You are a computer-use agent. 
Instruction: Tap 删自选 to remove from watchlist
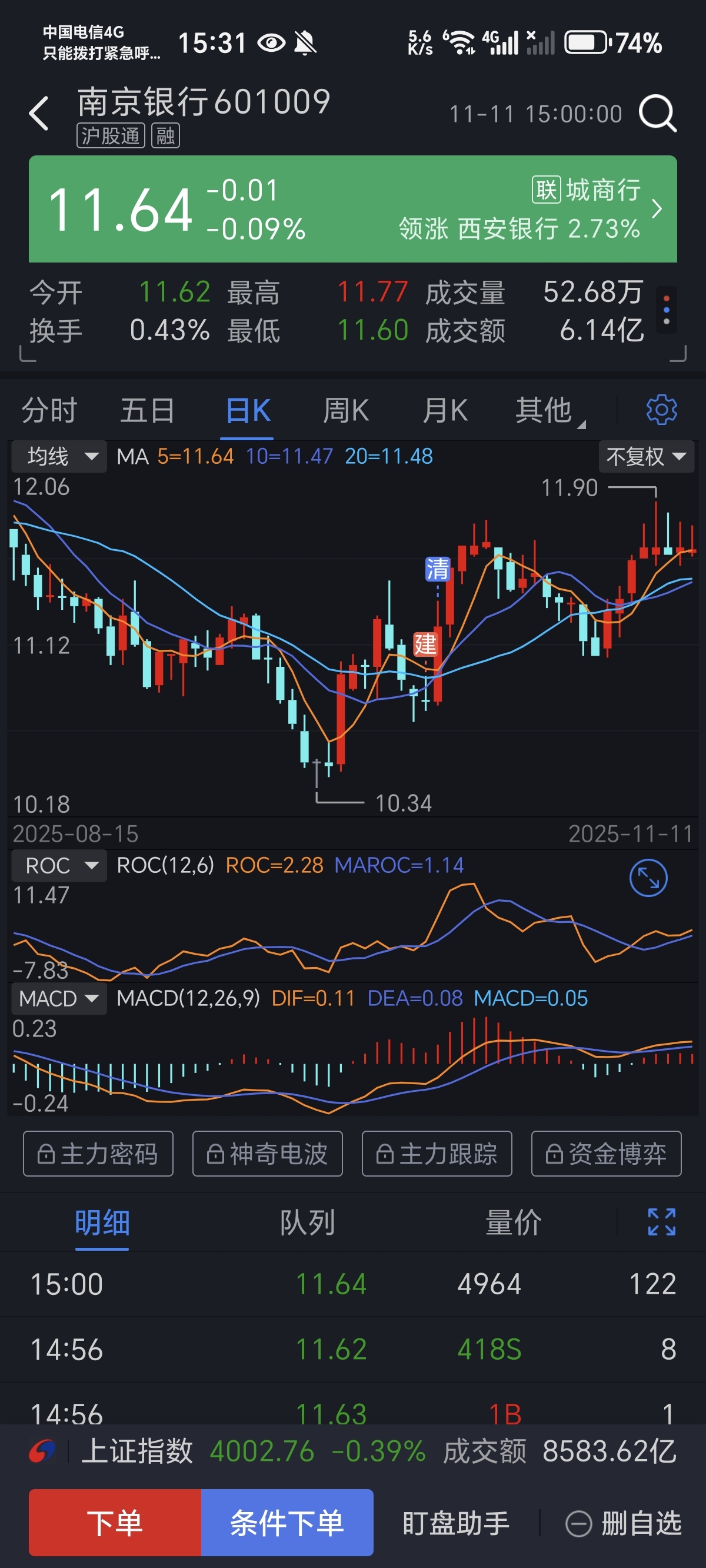[624, 1524]
